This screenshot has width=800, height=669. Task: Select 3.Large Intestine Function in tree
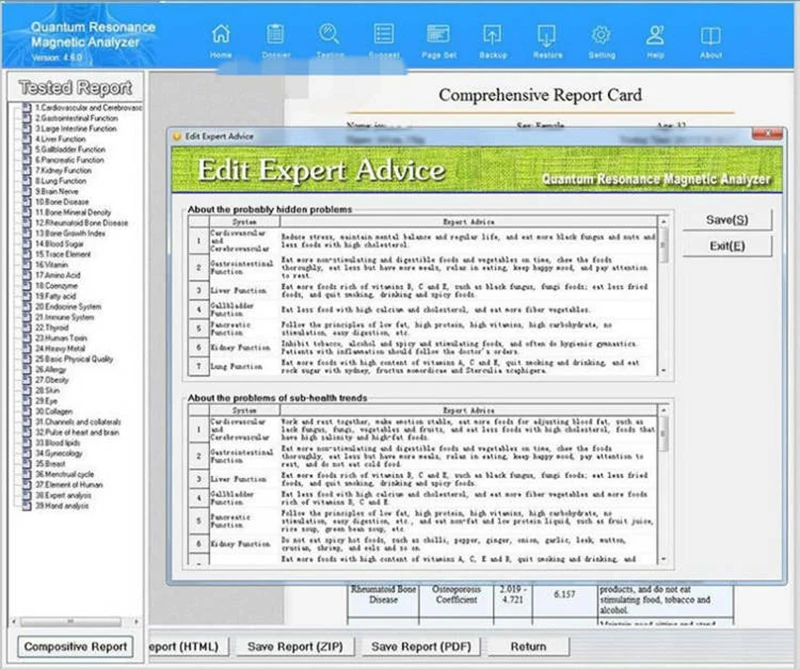click(x=76, y=129)
